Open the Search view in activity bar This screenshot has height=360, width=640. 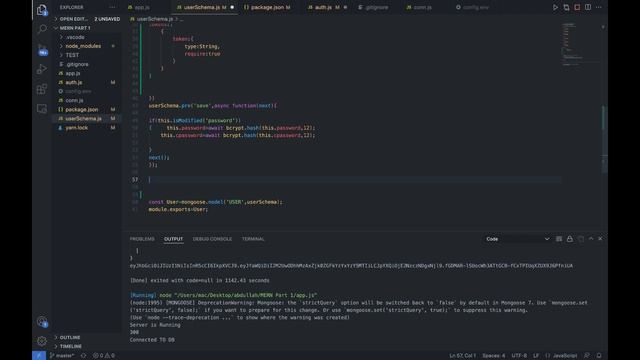pyautogui.click(x=42, y=29)
